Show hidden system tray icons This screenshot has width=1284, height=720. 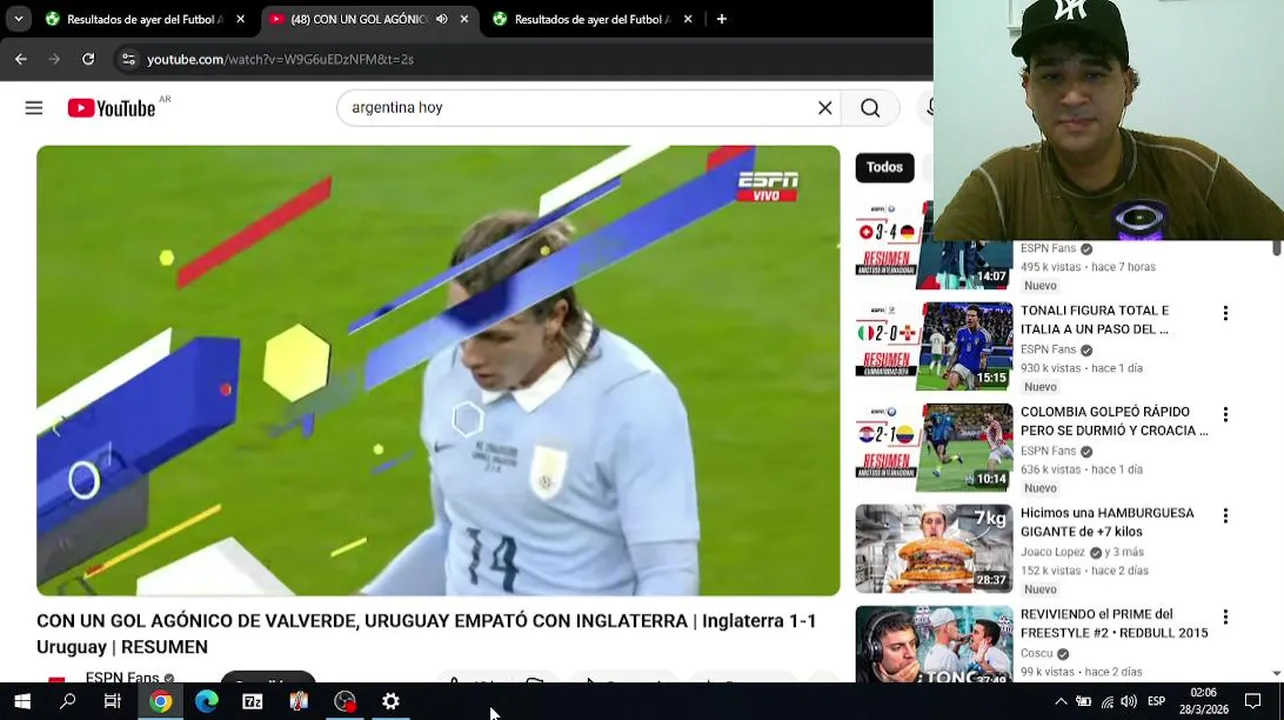click(x=1061, y=702)
